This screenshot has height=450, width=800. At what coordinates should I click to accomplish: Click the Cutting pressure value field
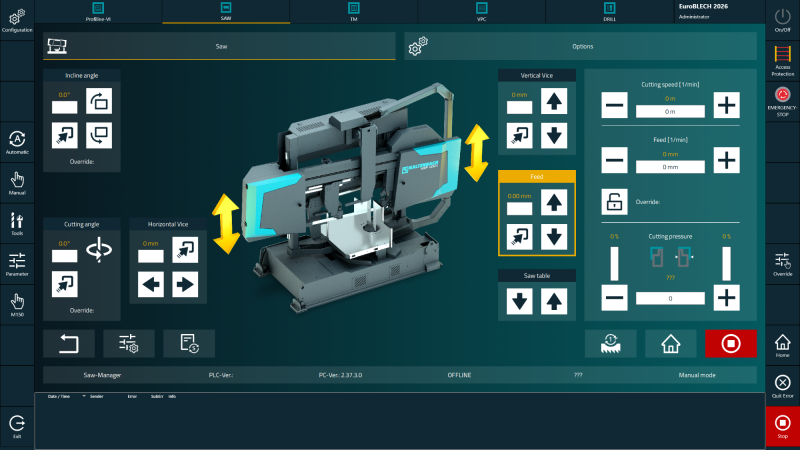pyautogui.click(x=670, y=298)
